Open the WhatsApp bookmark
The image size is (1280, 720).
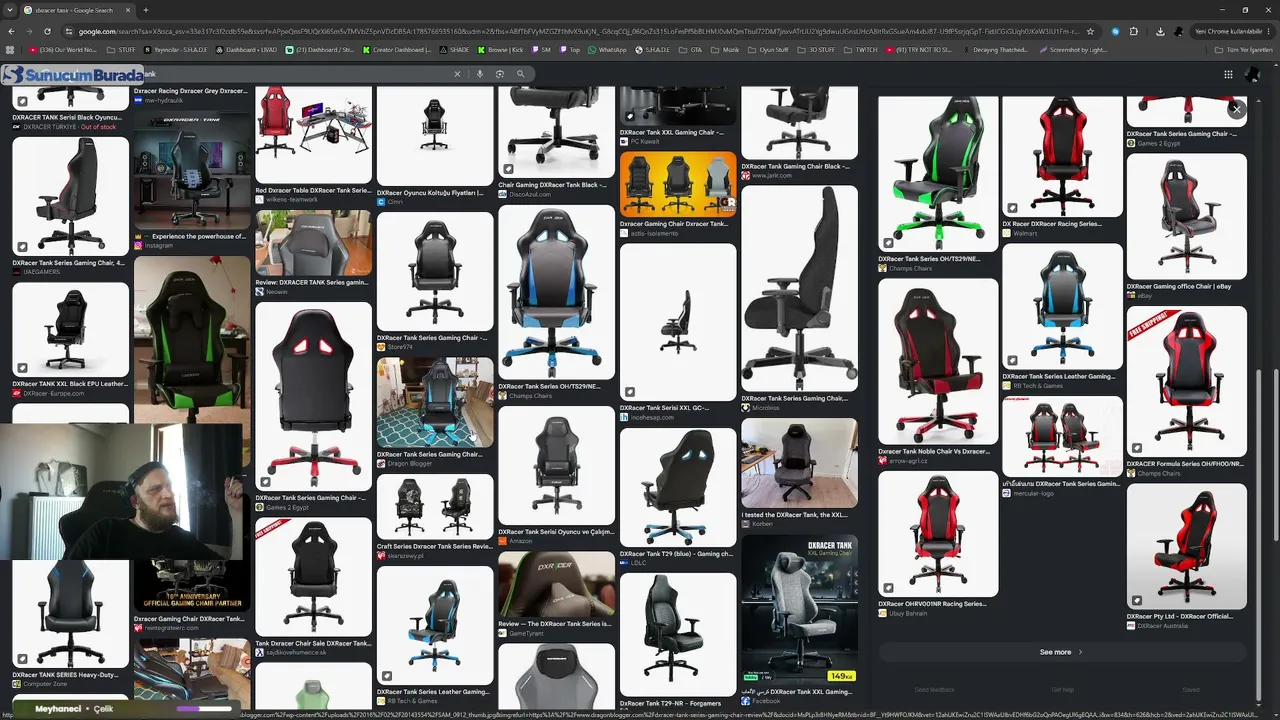click(x=607, y=49)
